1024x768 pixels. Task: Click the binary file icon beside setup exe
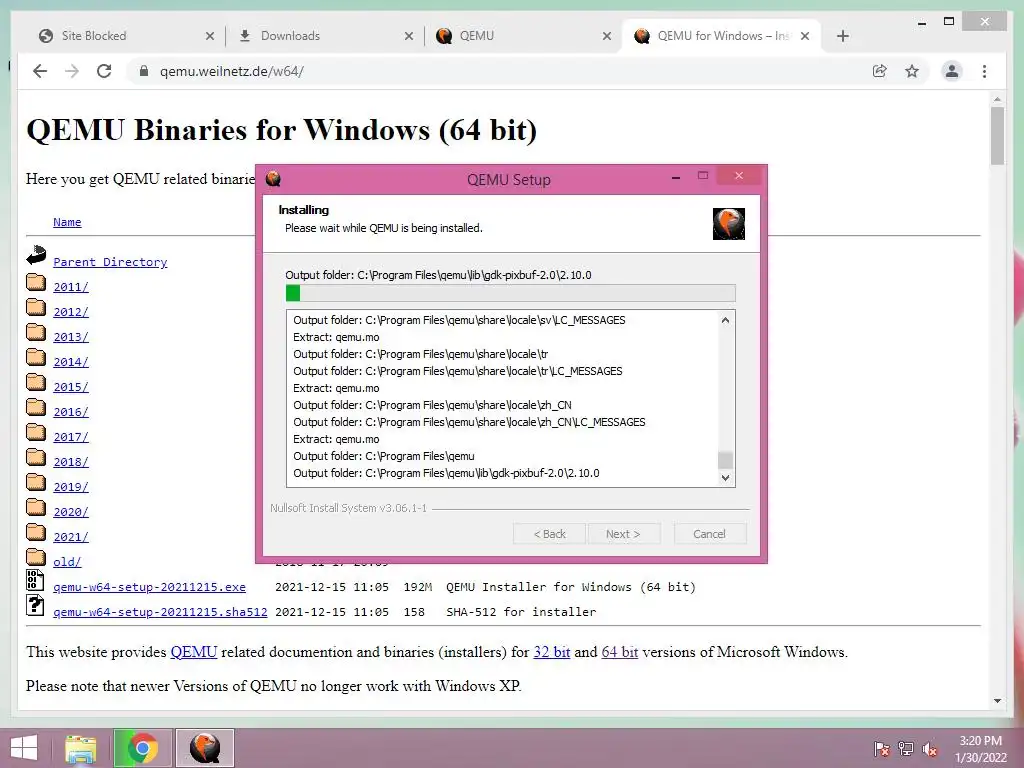35,580
